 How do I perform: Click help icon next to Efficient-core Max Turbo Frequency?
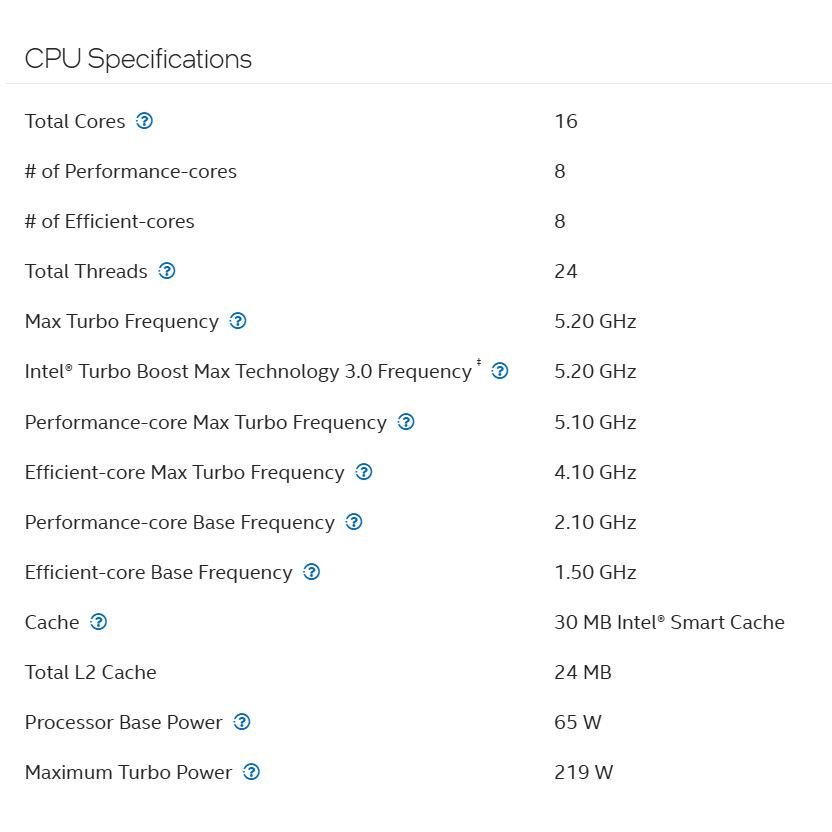[x=364, y=472]
